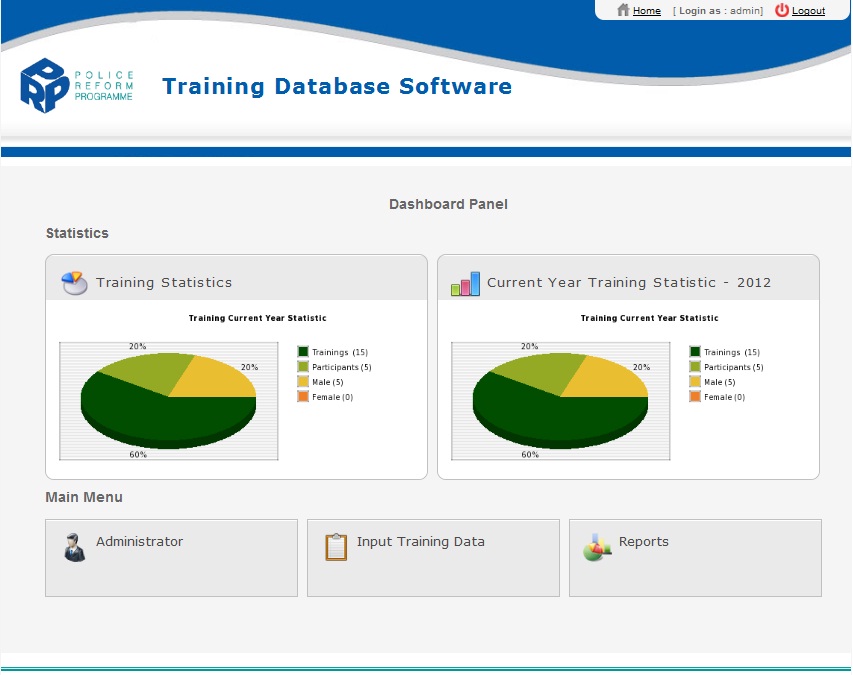Click the Training Statistics pie icon
The width and height of the screenshot is (853, 675).
[x=73, y=283]
